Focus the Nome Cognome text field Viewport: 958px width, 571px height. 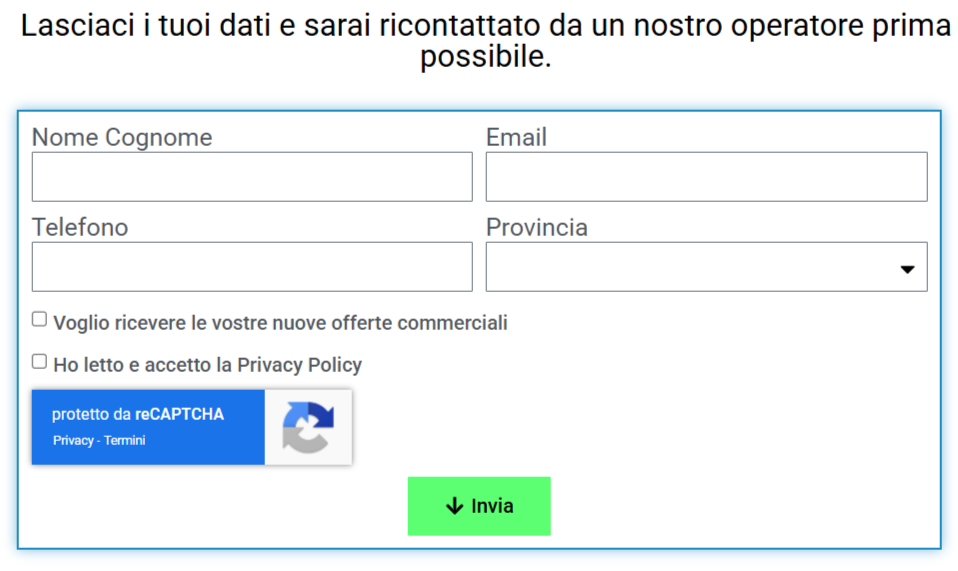[x=252, y=177]
